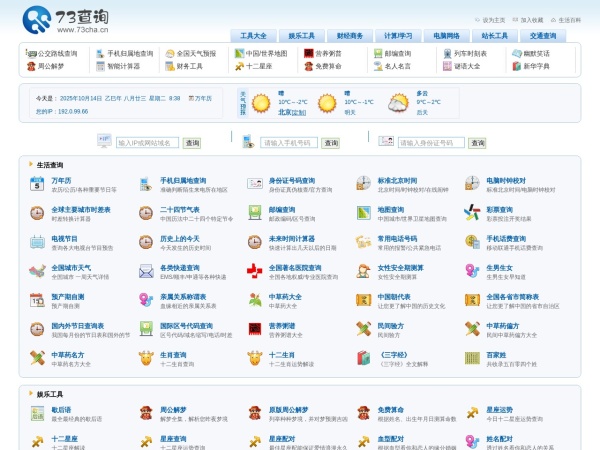Open the 原版周公解梦 link

click(289, 410)
